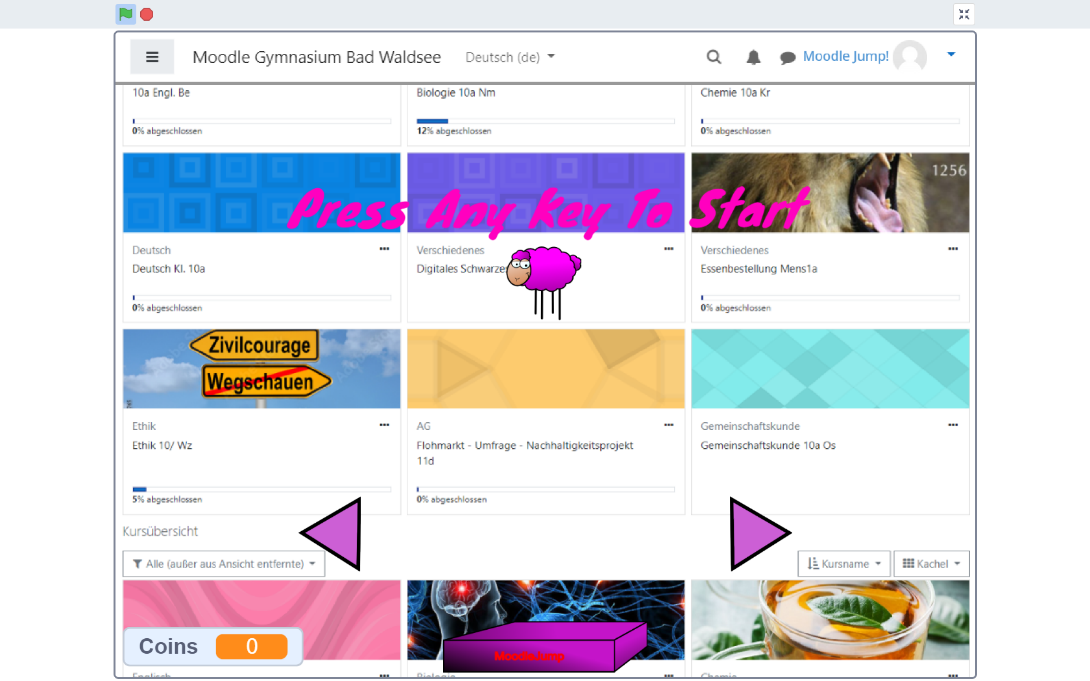
Task: Open the notifications bell icon
Action: (x=753, y=57)
